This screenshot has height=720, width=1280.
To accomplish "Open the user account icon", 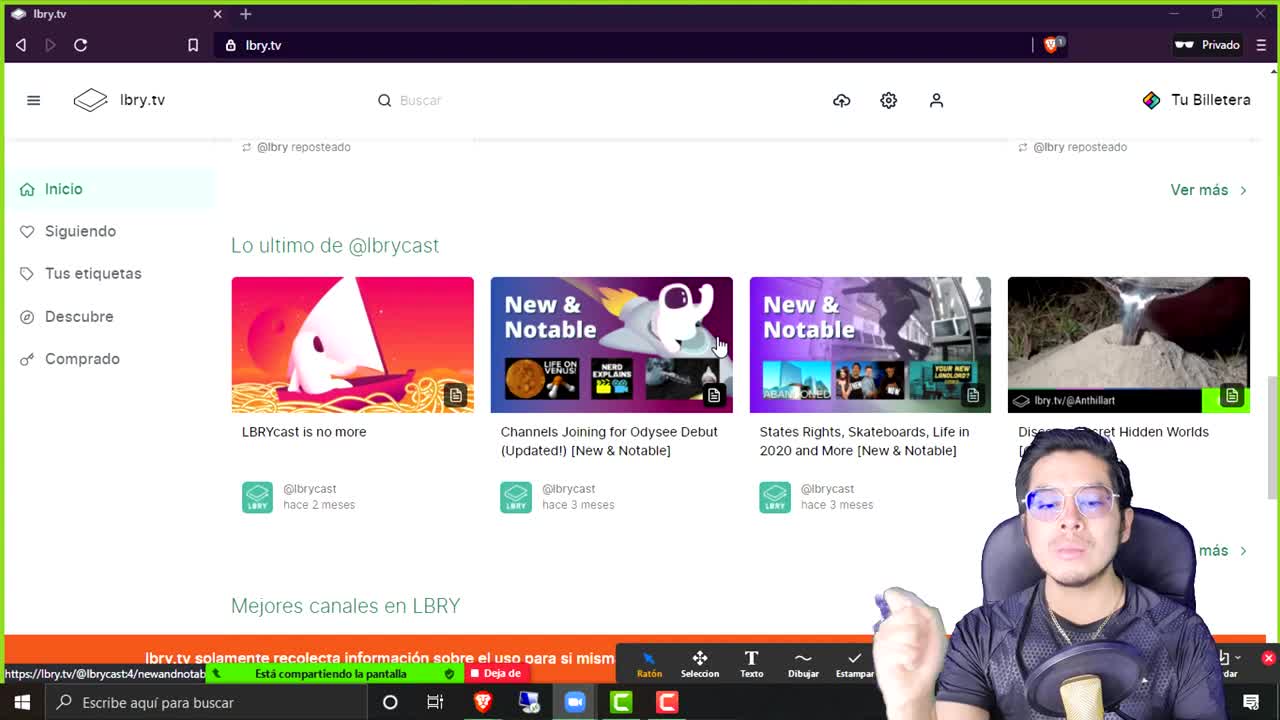I will point(936,100).
